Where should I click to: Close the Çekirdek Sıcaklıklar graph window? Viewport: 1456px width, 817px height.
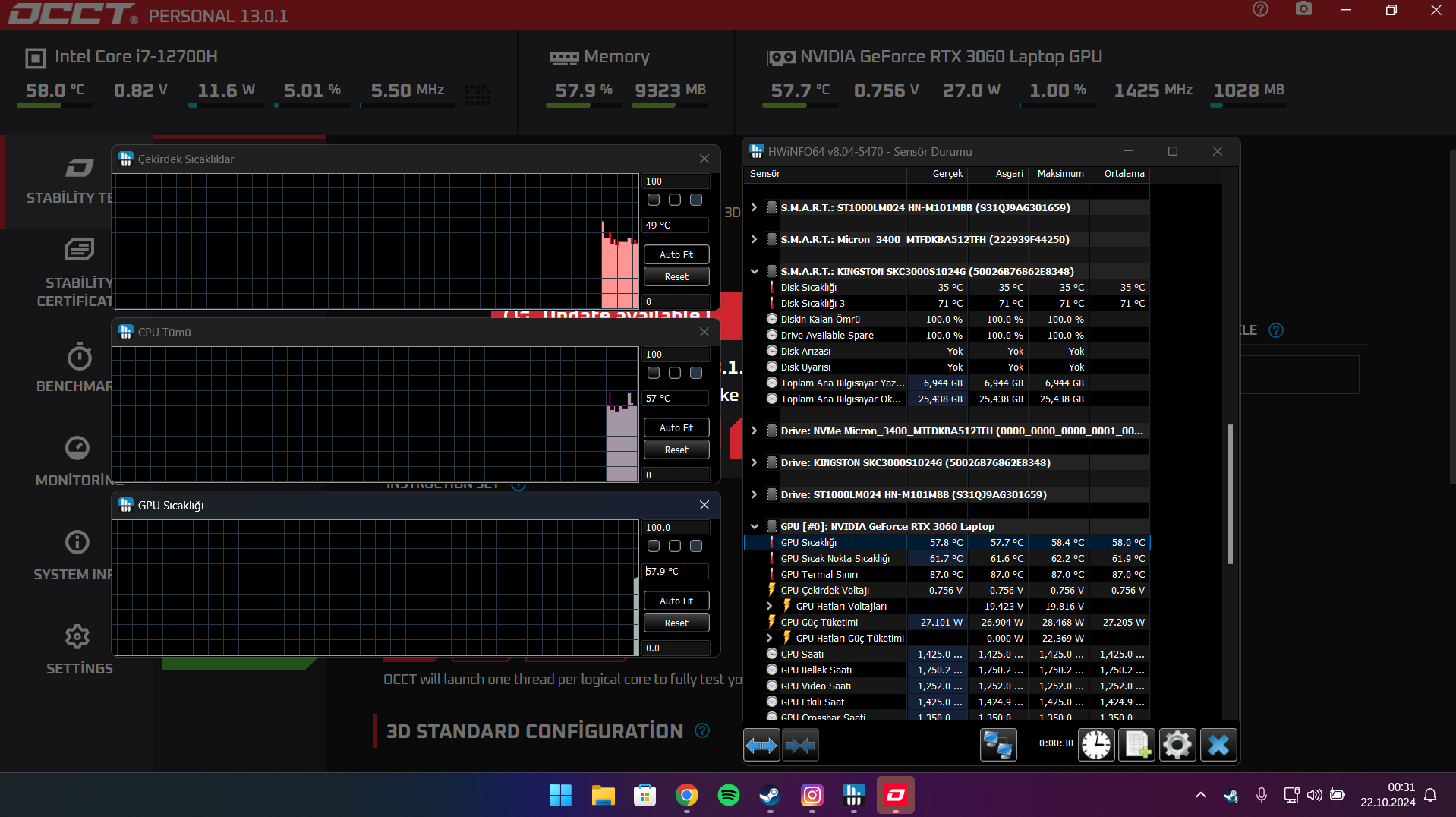[704, 159]
